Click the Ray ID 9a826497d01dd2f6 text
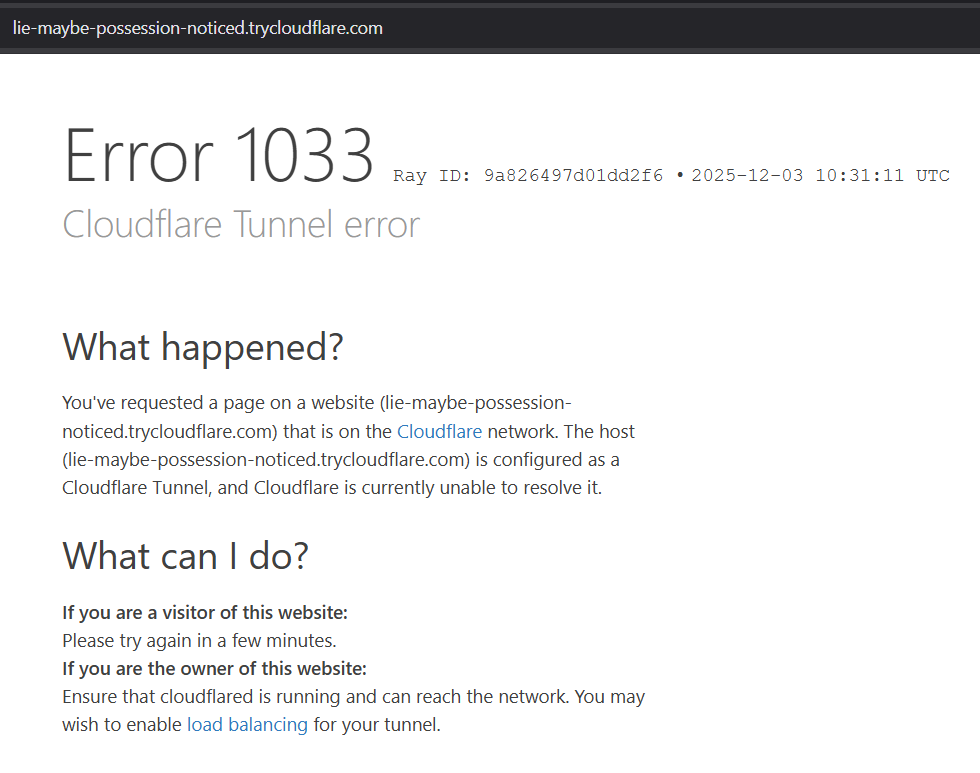 (528, 175)
